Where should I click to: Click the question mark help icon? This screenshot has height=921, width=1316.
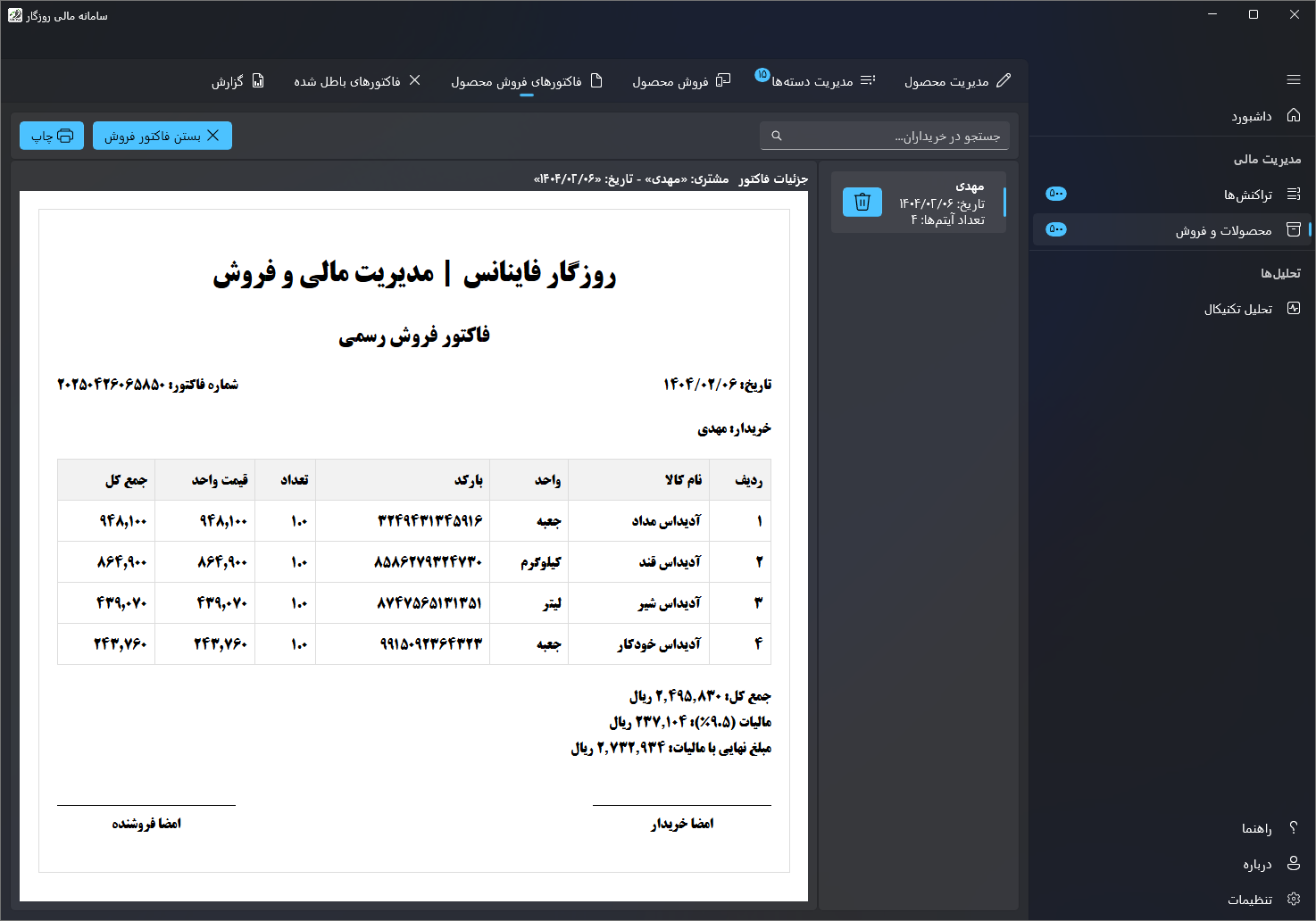point(1294,828)
